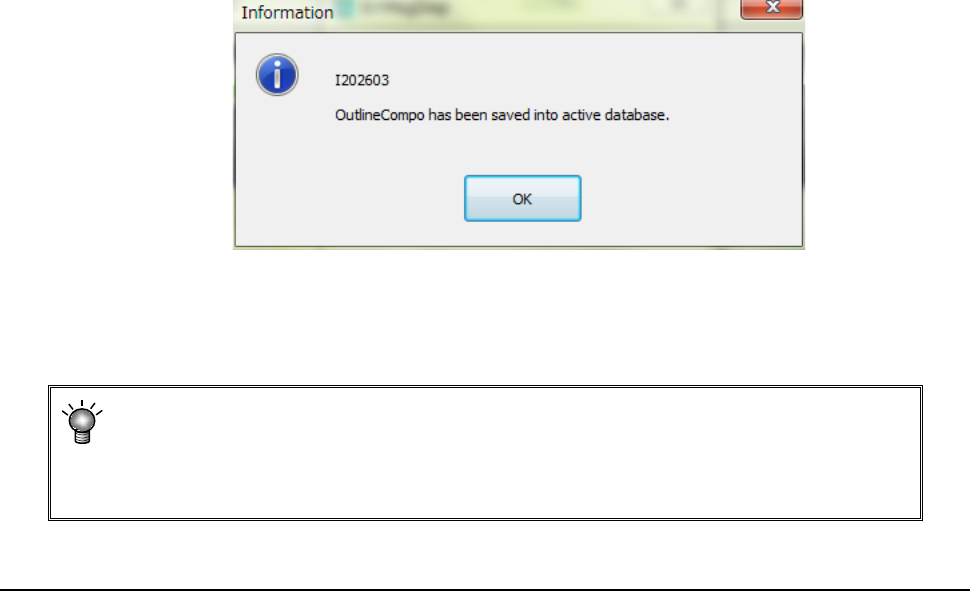Viewport: 970px width, 591px height.
Task: Click the word OutlineCompo in the message
Action: point(379,115)
